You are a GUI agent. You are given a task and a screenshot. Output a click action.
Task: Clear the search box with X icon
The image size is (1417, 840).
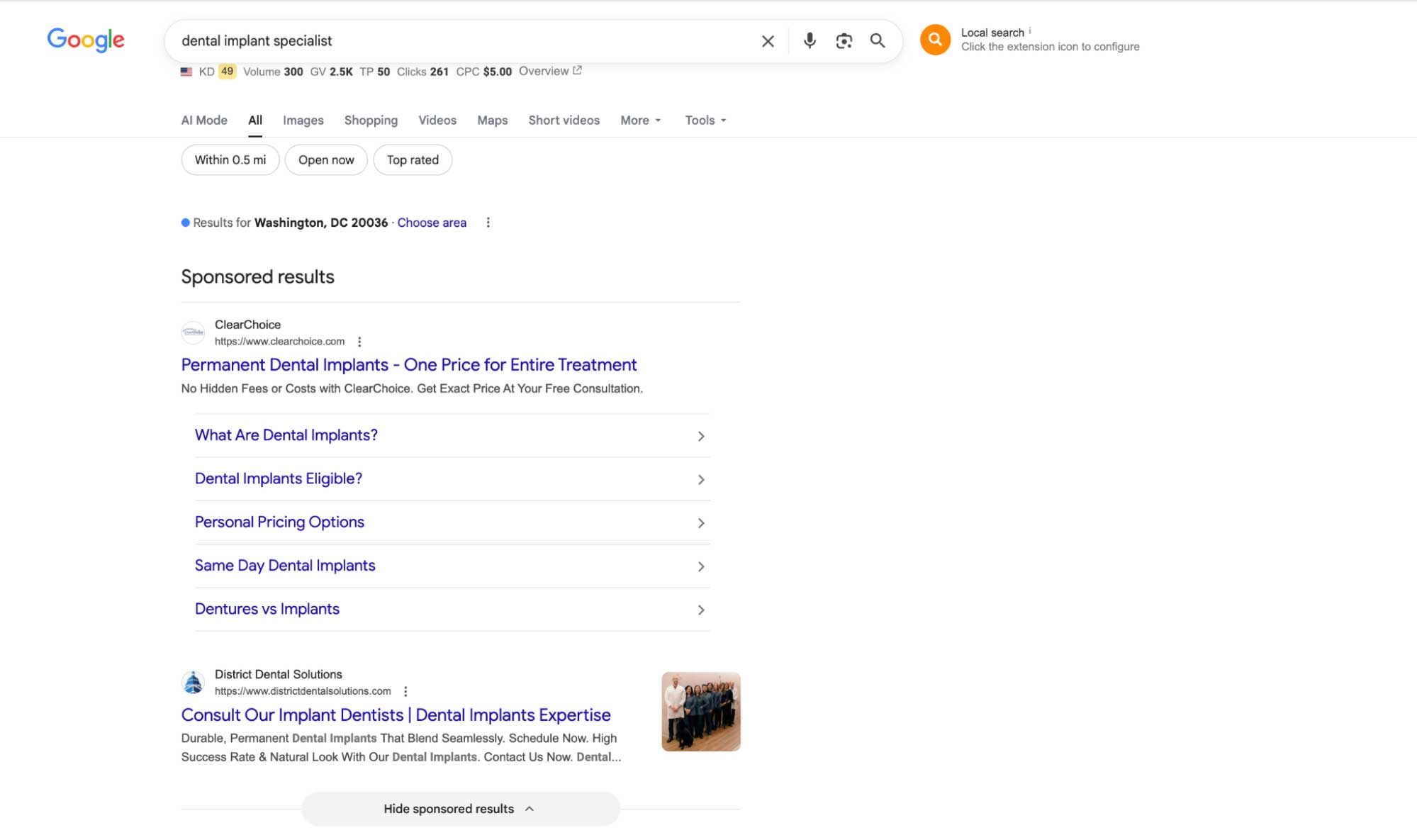[x=768, y=41]
